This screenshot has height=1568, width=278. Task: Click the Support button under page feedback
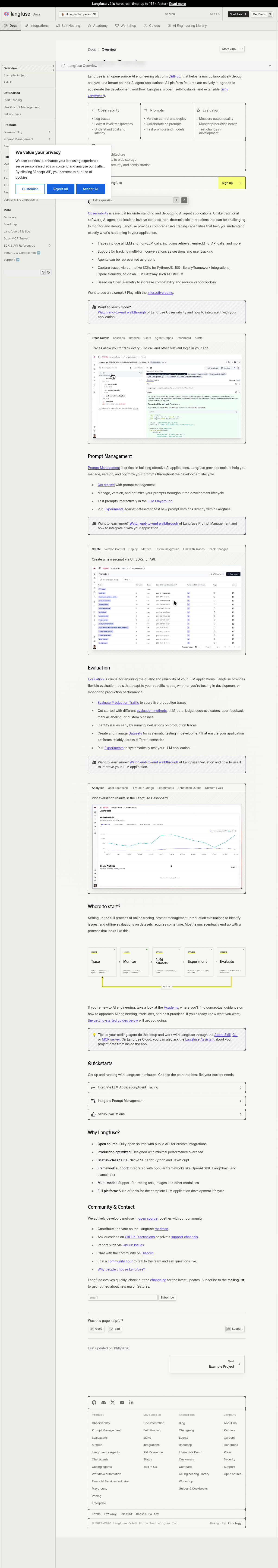(x=235, y=1329)
